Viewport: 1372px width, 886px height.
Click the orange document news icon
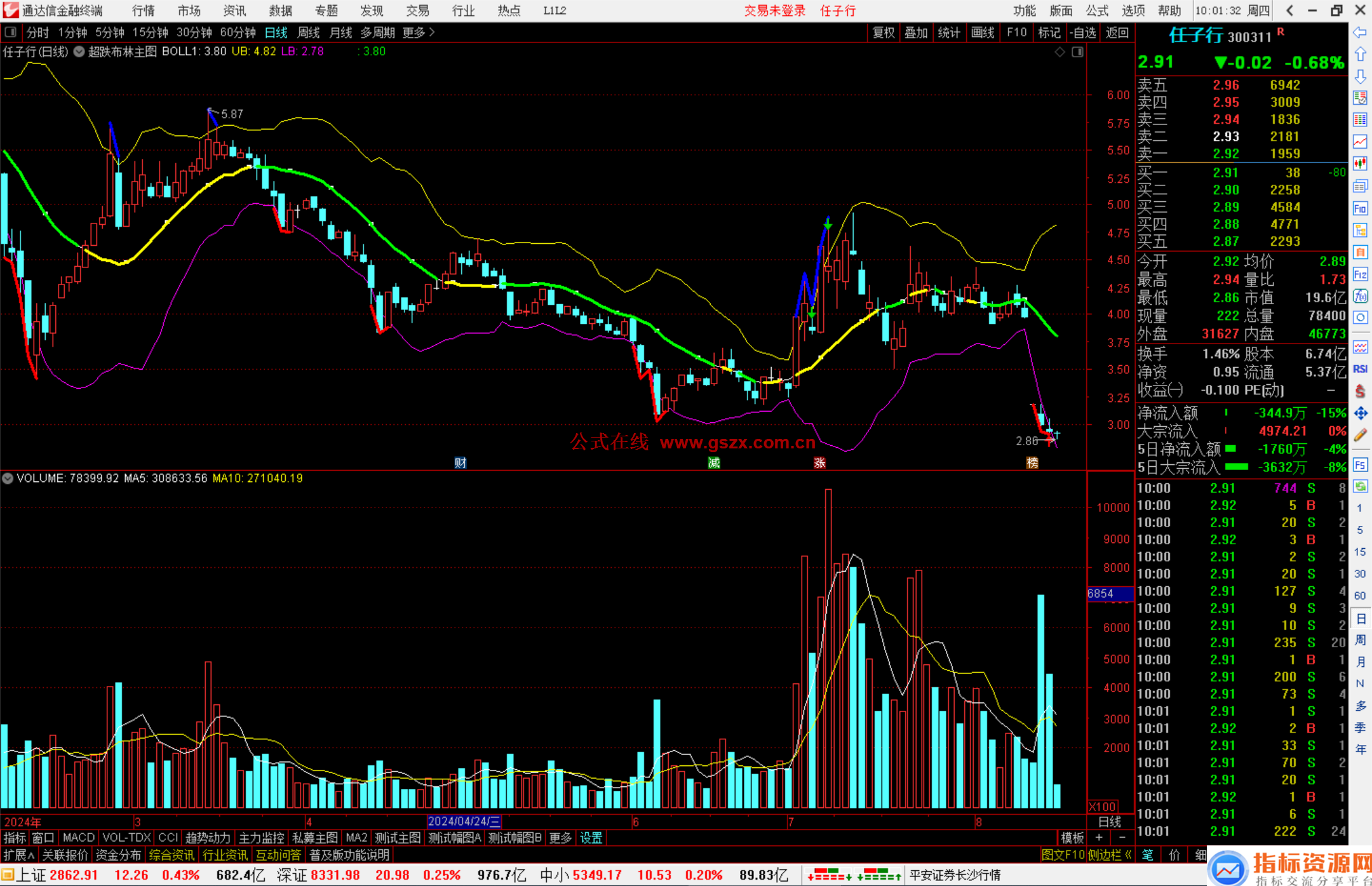[x=1360, y=252]
